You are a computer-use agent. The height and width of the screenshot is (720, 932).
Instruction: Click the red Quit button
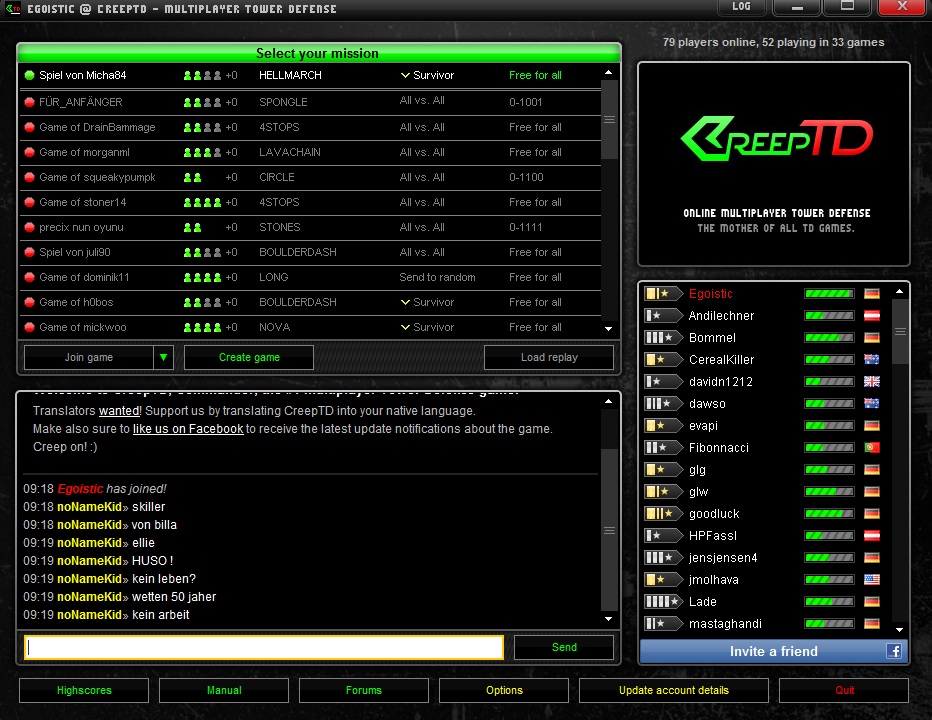(x=844, y=690)
